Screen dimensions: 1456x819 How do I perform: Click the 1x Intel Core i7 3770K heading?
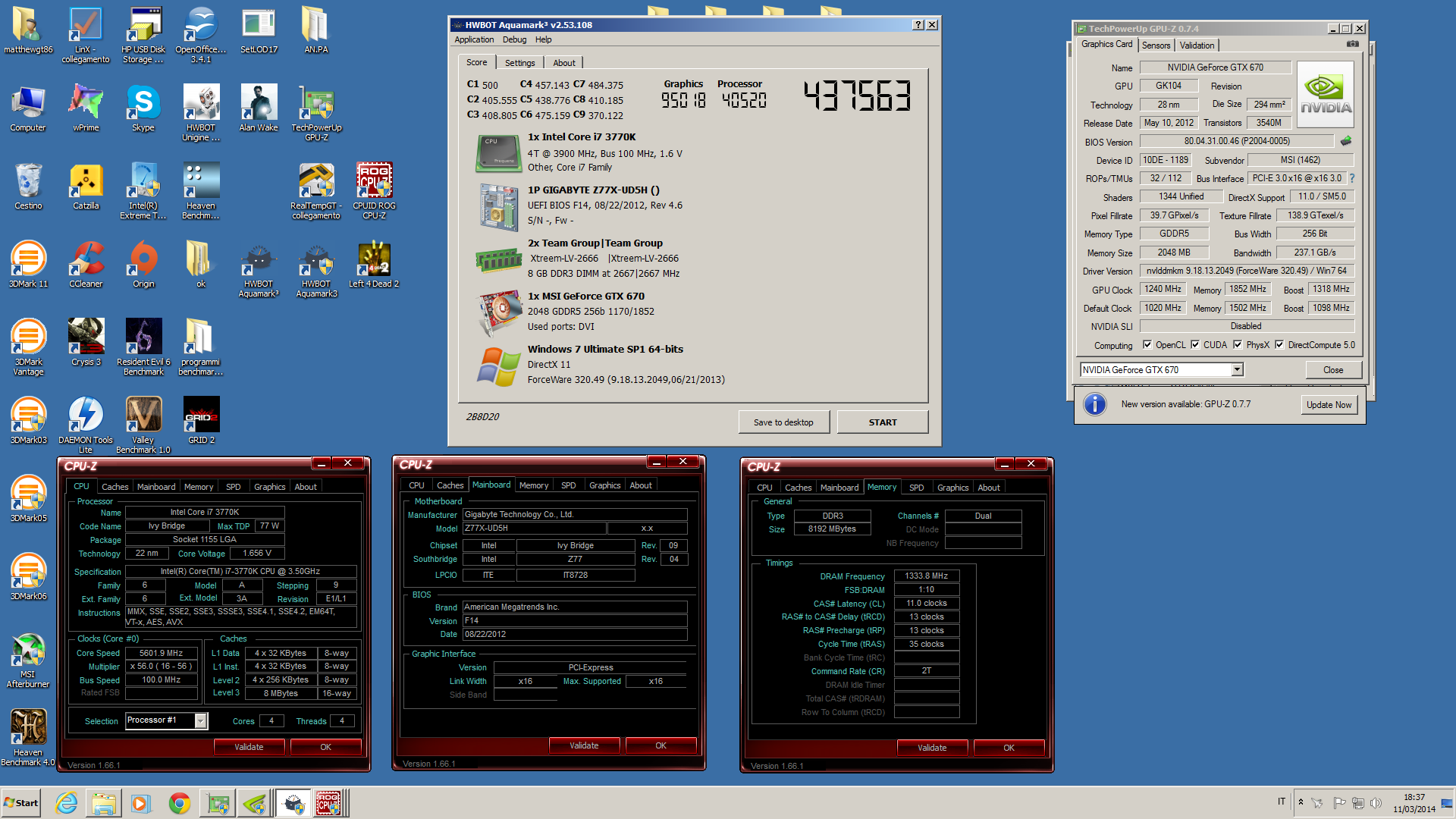point(582,137)
